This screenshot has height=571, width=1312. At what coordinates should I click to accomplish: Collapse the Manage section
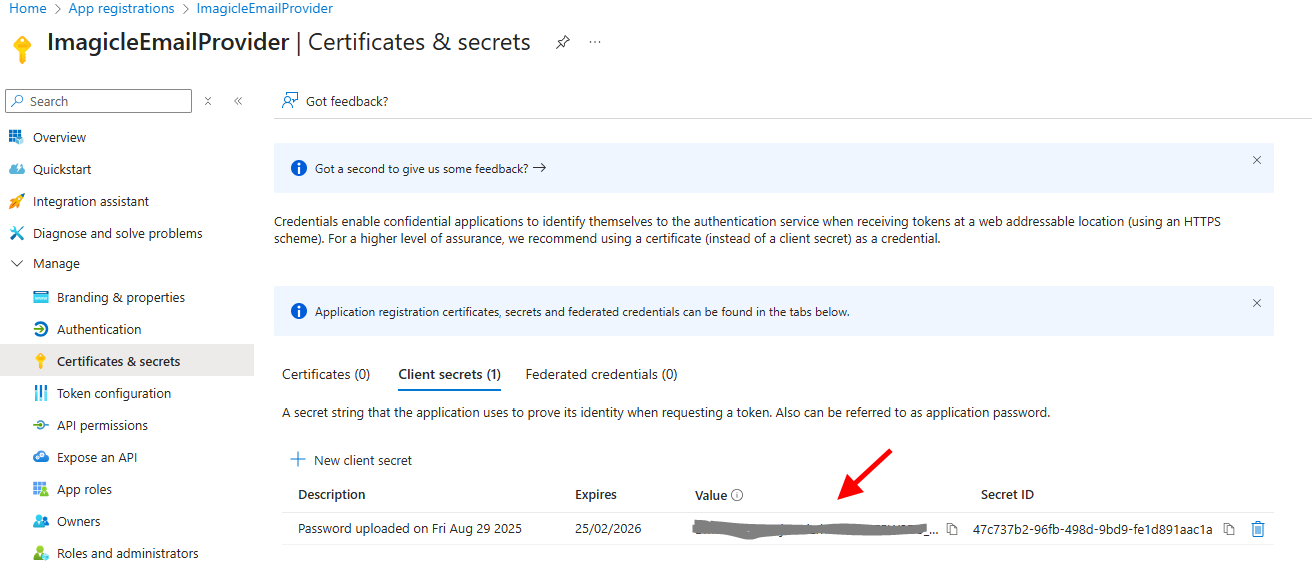click(16, 264)
